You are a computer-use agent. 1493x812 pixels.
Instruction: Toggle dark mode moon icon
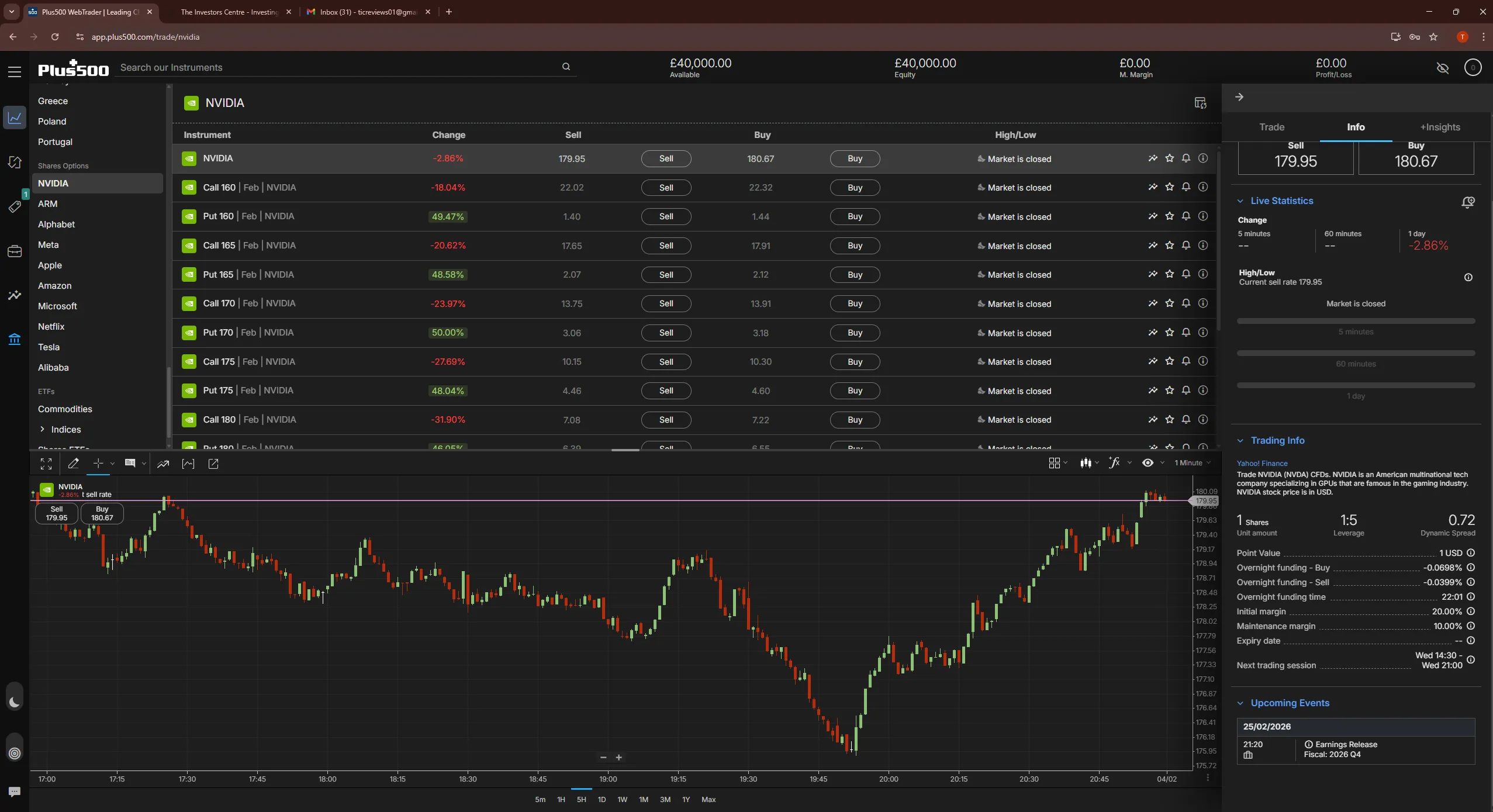(15, 702)
